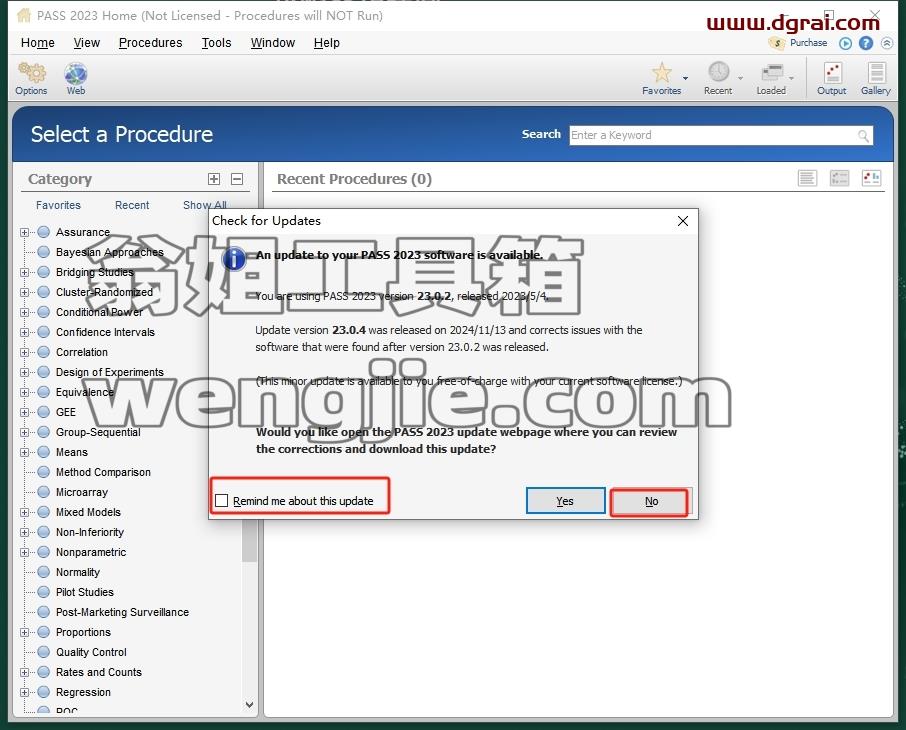Open the Recent clock icon
Viewport: 906px width, 730px height.
(x=718, y=72)
